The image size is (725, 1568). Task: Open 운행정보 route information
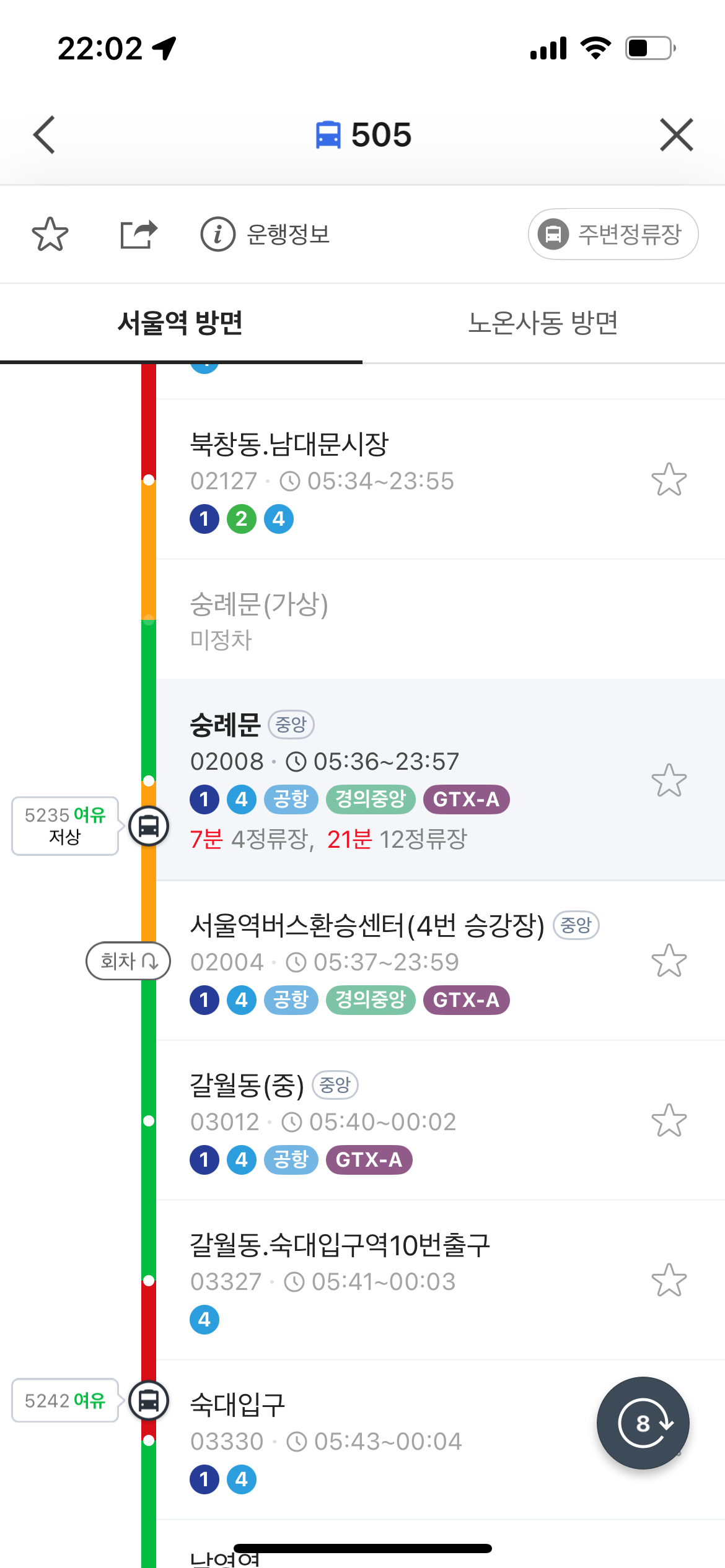(265, 234)
